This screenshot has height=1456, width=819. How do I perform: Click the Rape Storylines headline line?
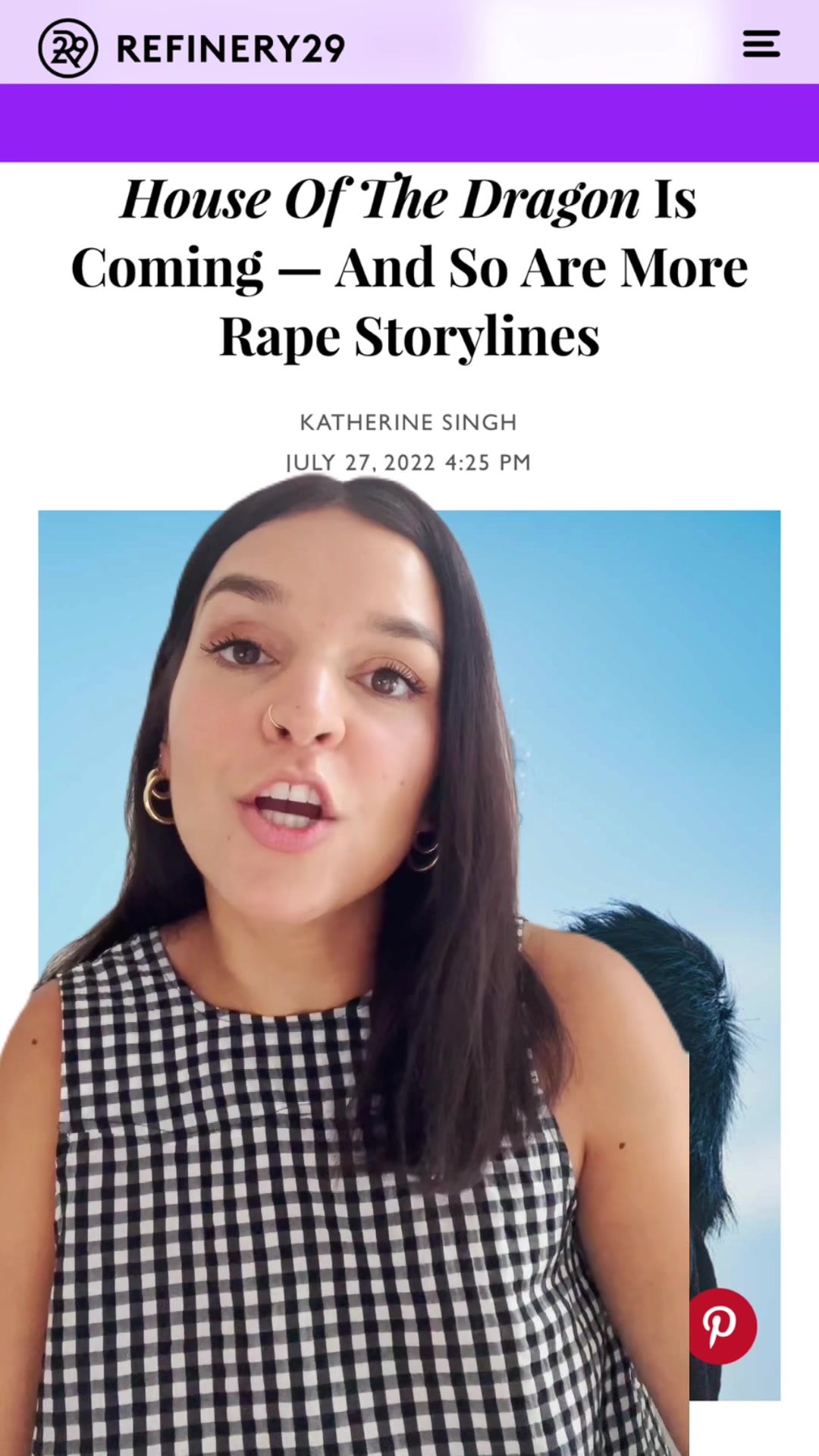coord(409,337)
